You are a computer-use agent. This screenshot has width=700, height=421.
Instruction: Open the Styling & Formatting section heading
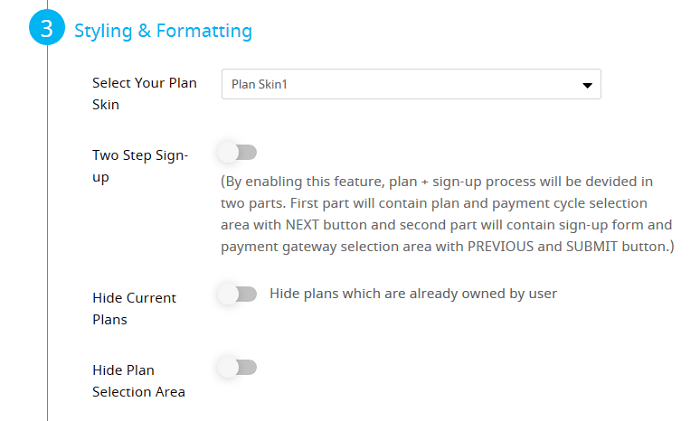point(163,31)
